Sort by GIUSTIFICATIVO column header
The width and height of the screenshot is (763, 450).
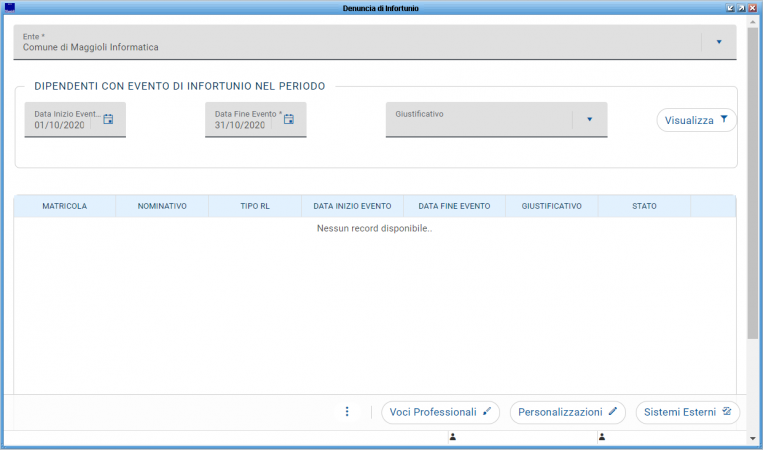pyautogui.click(x=552, y=206)
